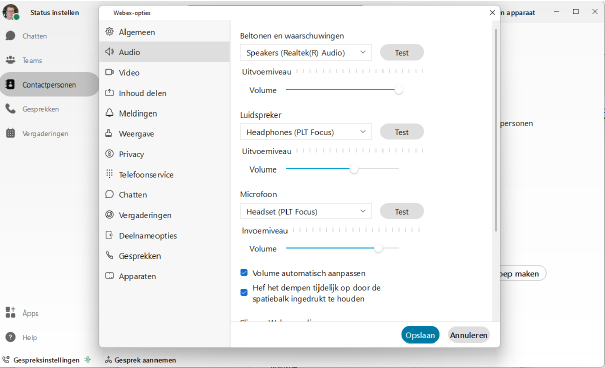The width and height of the screenshot is (605, 368).
Task: Toggle the spatiebalk dempen opheffen checkbox
Action: click(x=244, y=292)
